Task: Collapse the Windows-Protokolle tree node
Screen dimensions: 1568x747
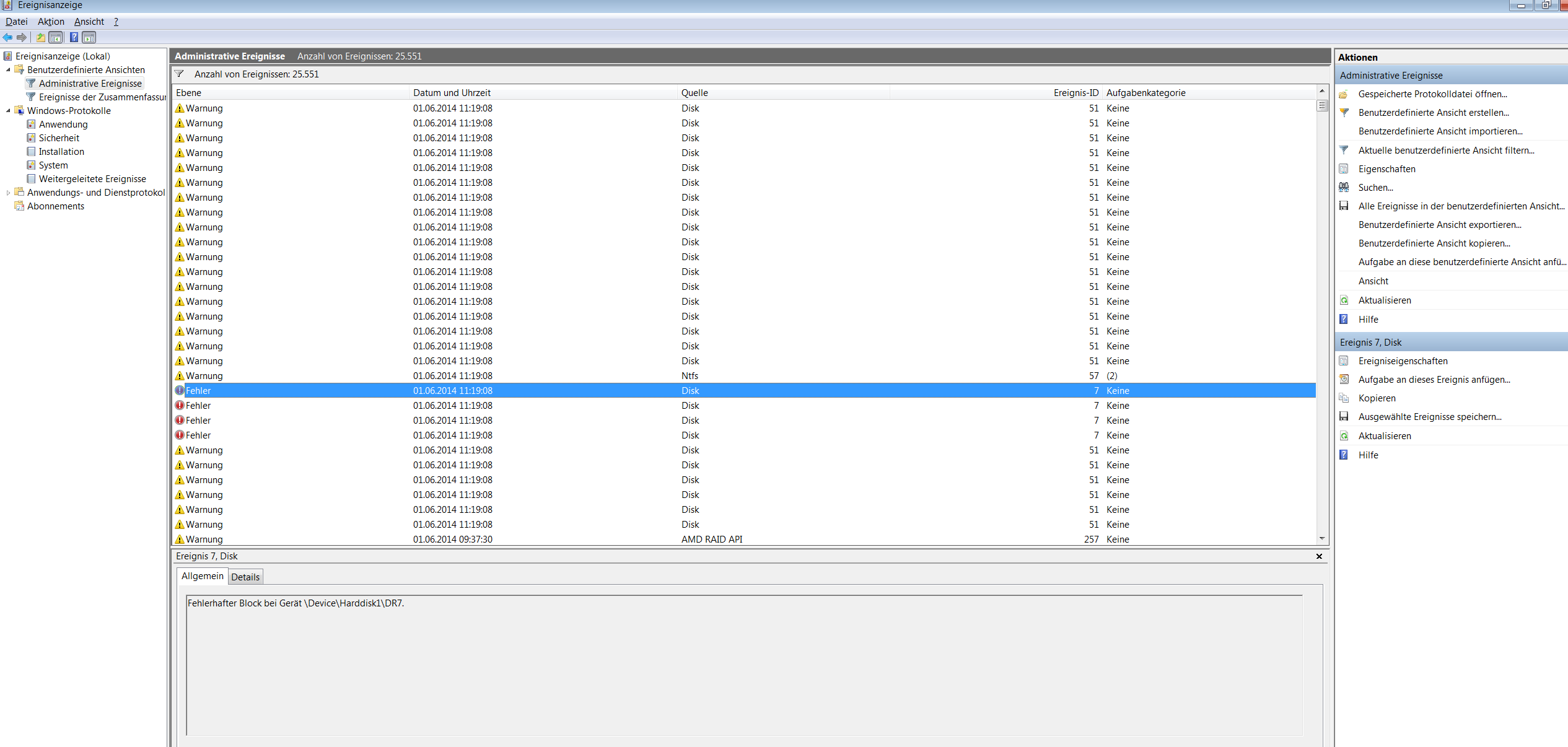Action: tap(8, 111)
